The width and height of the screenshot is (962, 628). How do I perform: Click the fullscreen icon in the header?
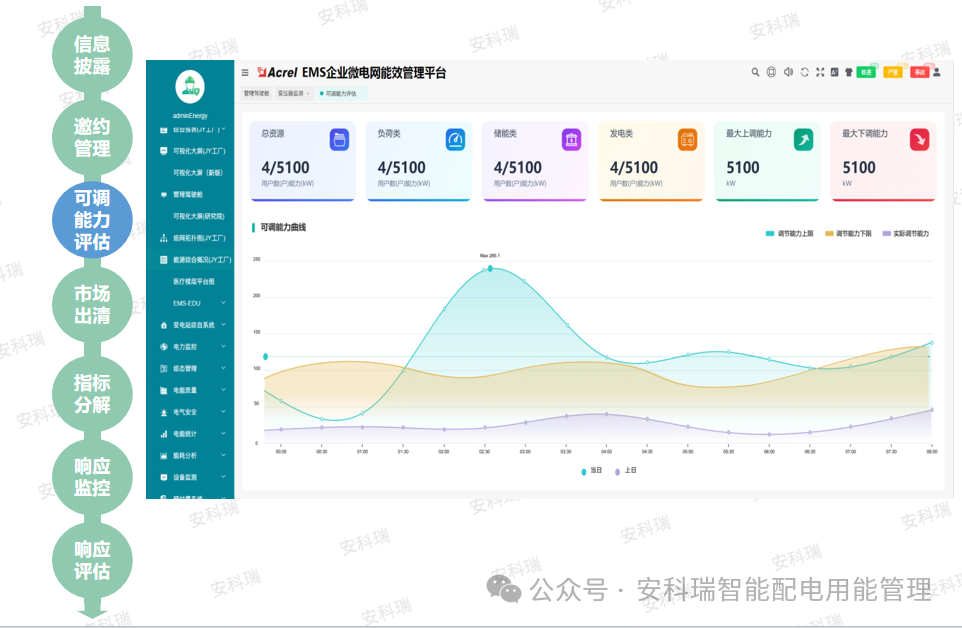820,72
